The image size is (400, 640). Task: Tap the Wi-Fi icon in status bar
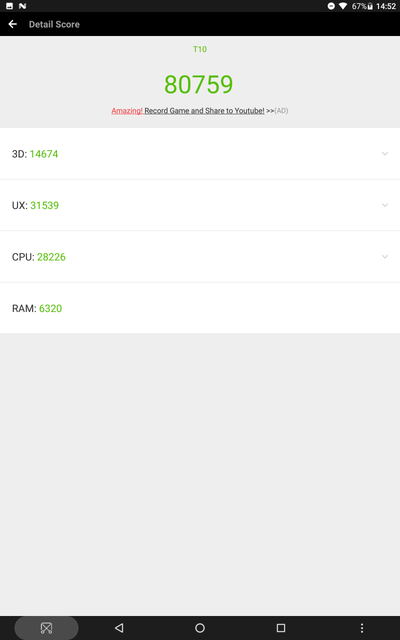tap(343, 6)
